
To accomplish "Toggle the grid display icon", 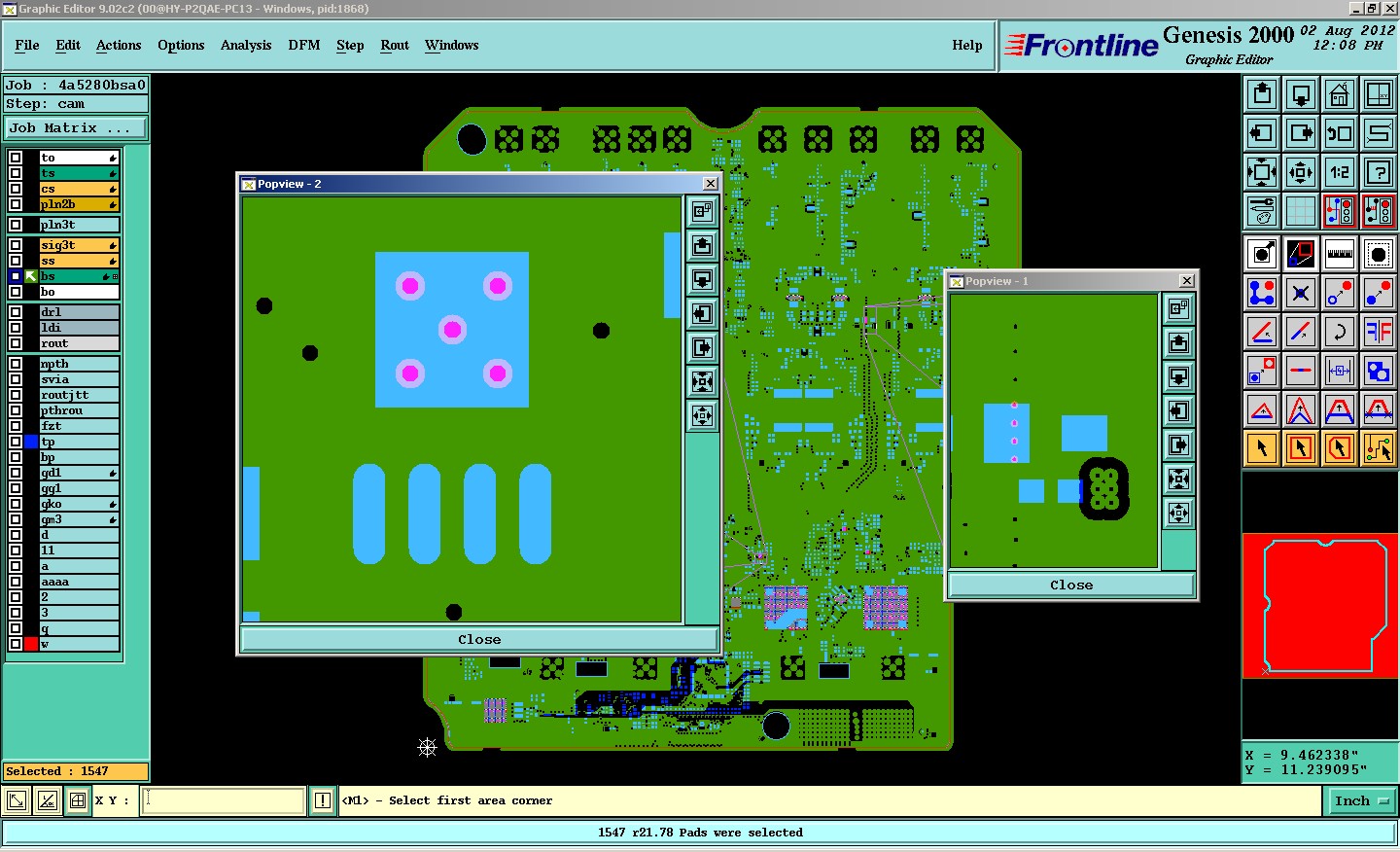I will pyautogui.click(x=1301, y=211).
